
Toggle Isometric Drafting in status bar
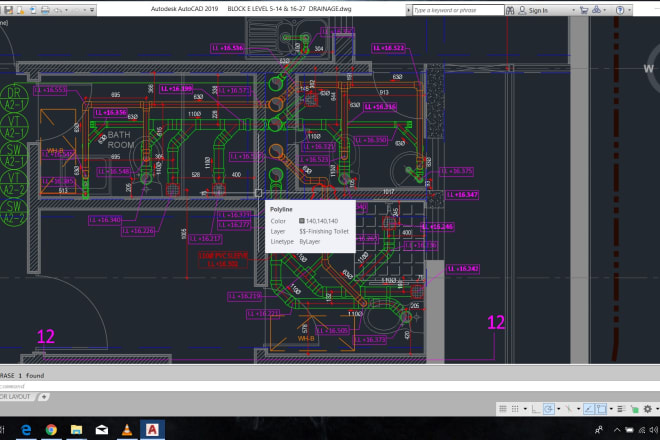click(x=568, y=408)
